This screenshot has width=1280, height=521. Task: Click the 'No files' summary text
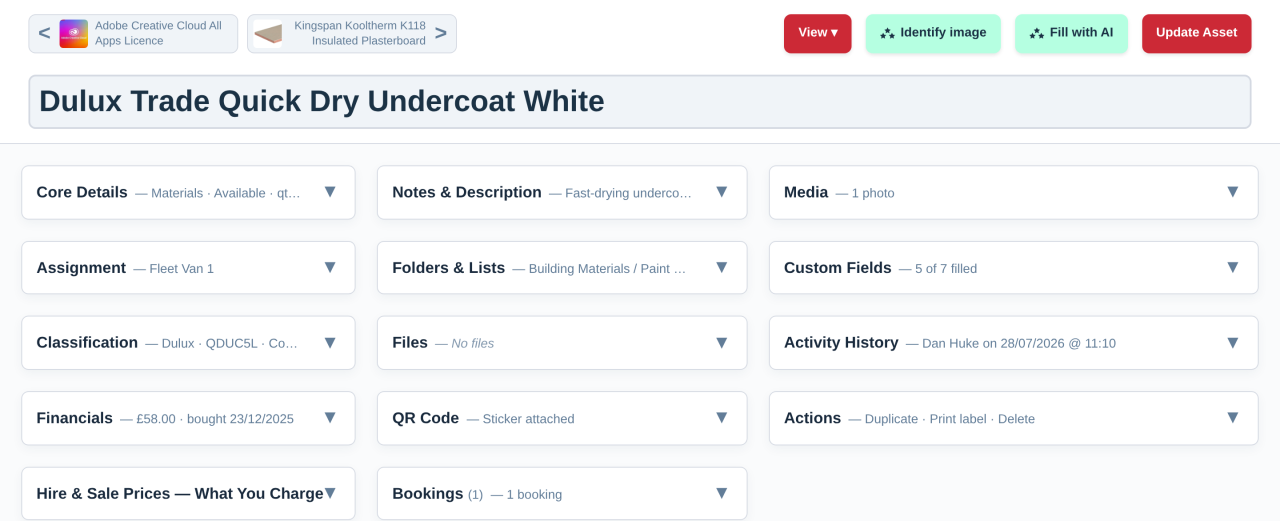[x=472, y=344]
